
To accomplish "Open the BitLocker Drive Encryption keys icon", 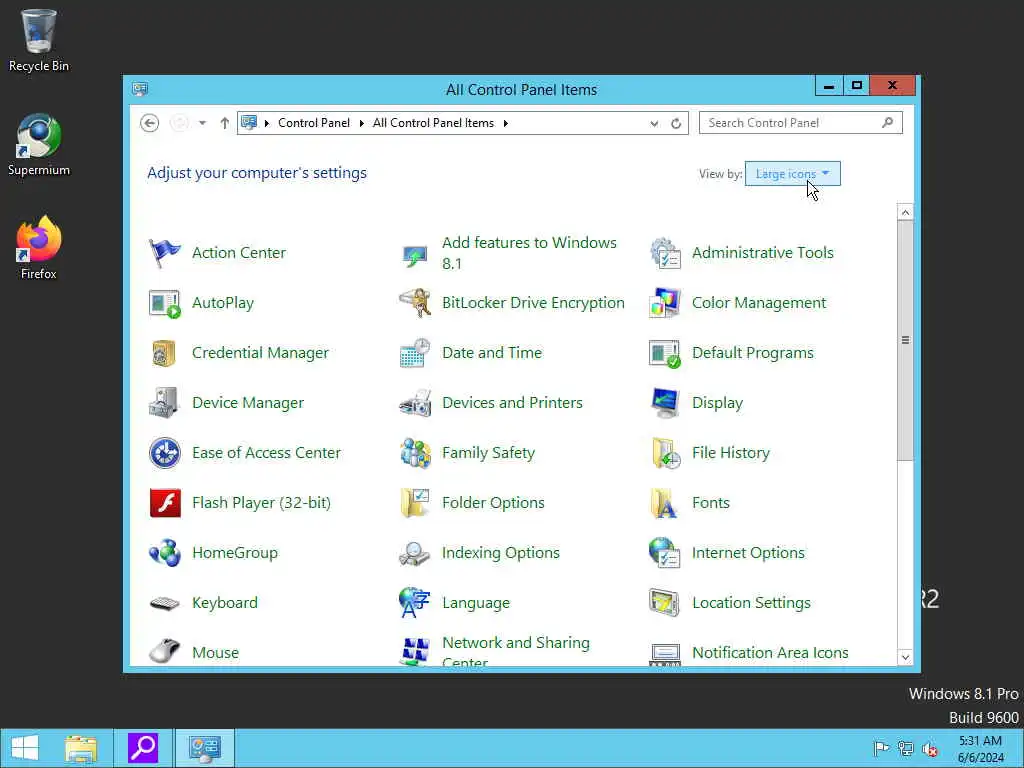I will tap(415, 303).
